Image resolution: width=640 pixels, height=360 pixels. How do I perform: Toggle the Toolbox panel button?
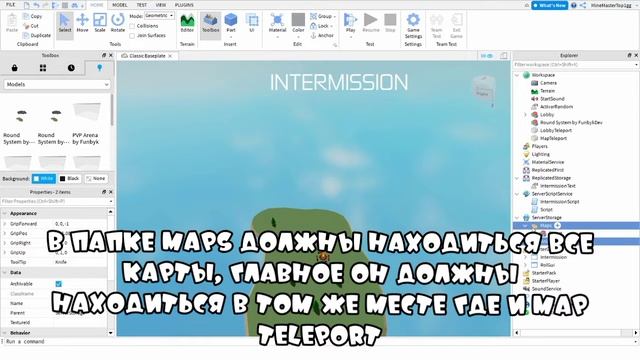211,24
